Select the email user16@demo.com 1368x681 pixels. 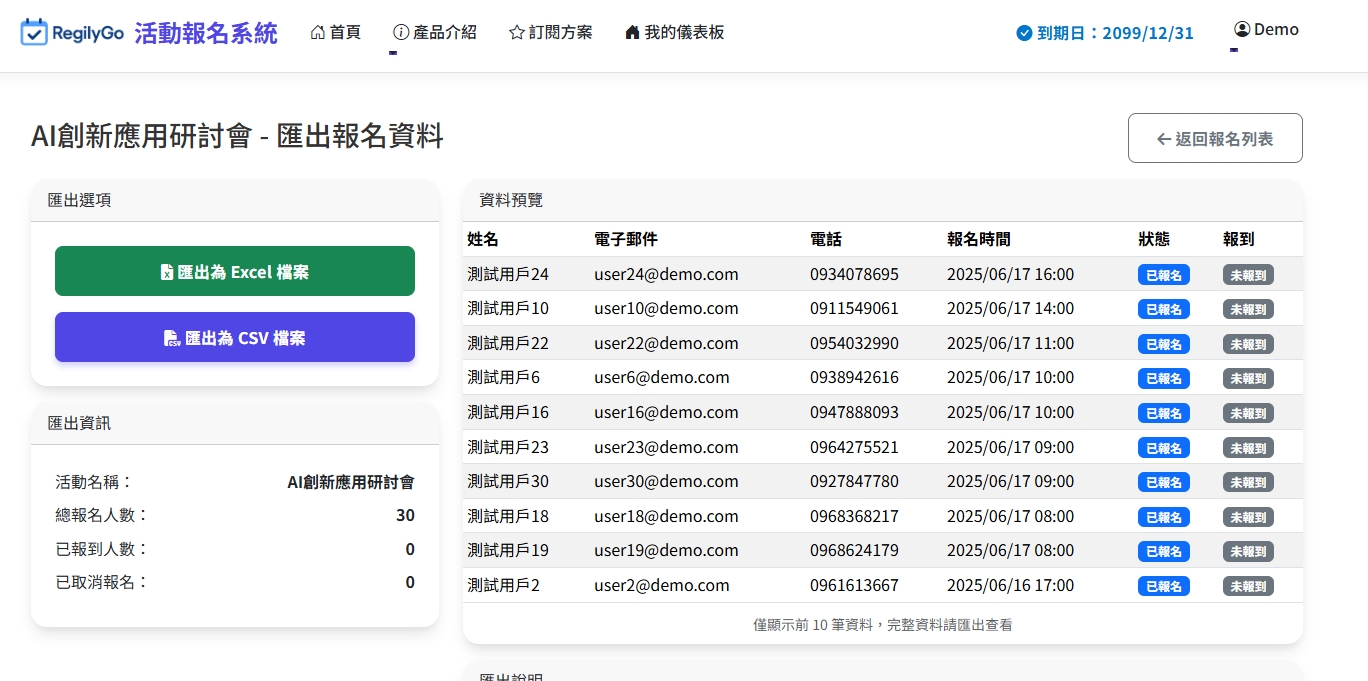pyautogui.click(x=666, y=412)
